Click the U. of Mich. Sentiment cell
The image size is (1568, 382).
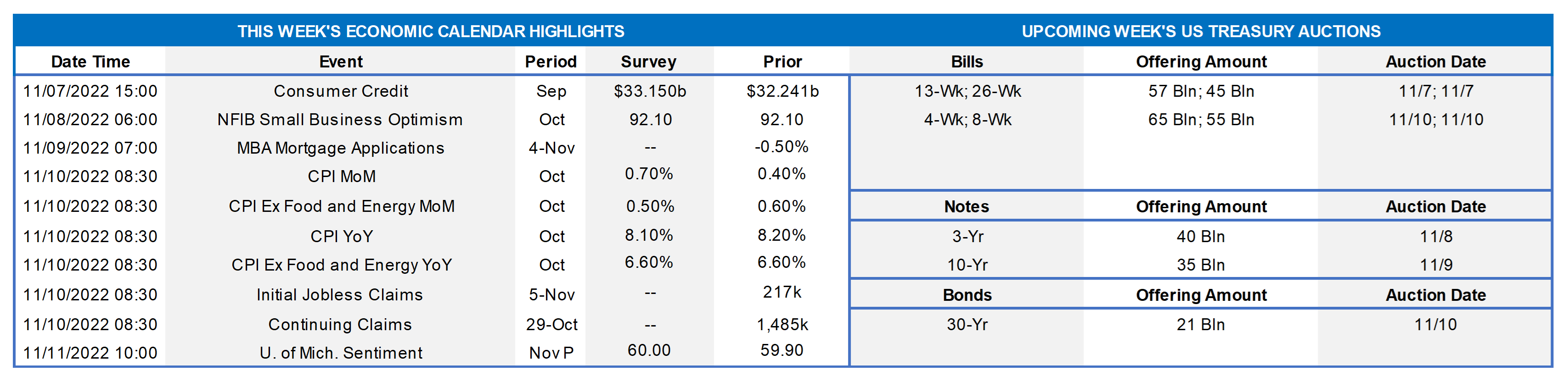[x=340, y=353]
